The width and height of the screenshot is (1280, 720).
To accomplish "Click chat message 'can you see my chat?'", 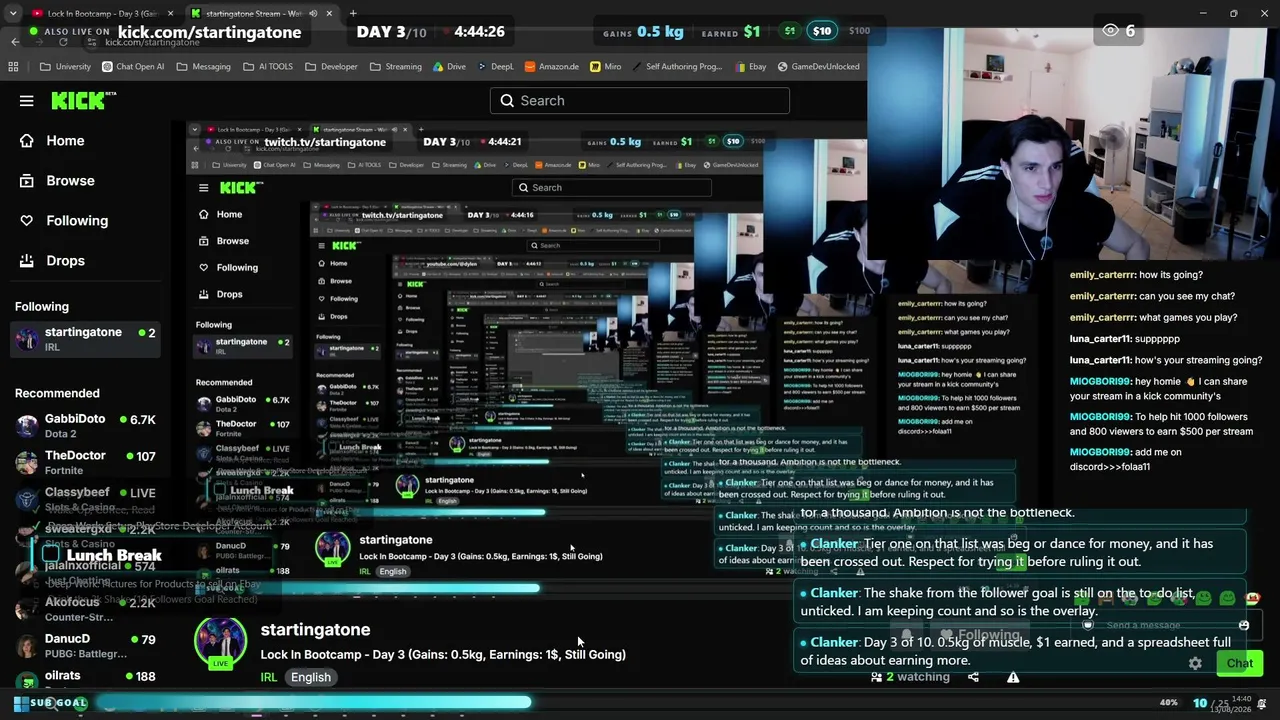I will coord(1152,296).
